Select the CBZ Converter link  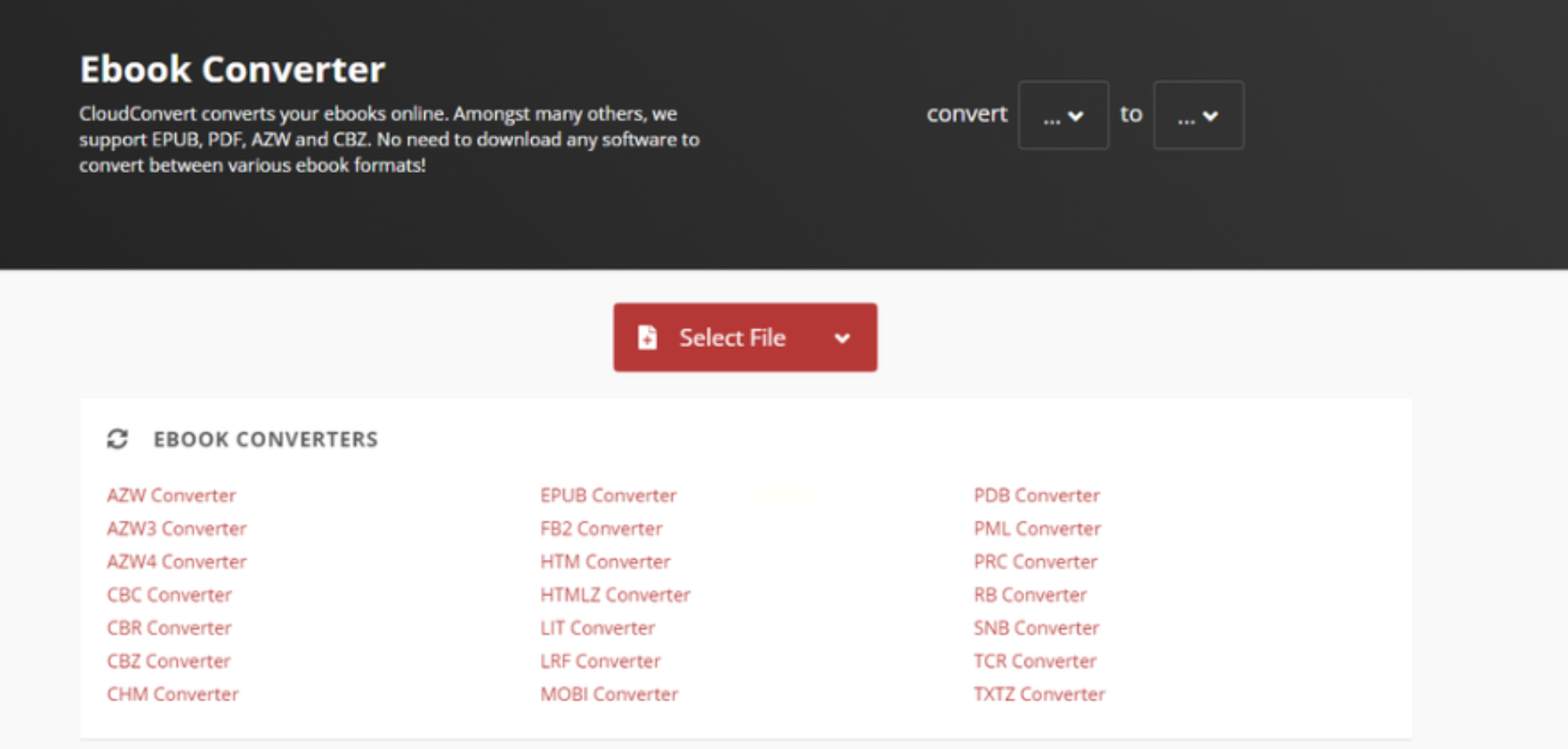point(169,661)
